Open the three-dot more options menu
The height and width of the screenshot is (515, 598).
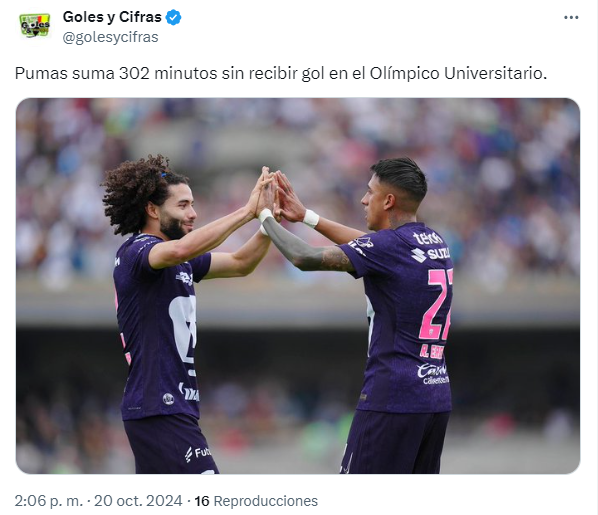coord(571,18)
